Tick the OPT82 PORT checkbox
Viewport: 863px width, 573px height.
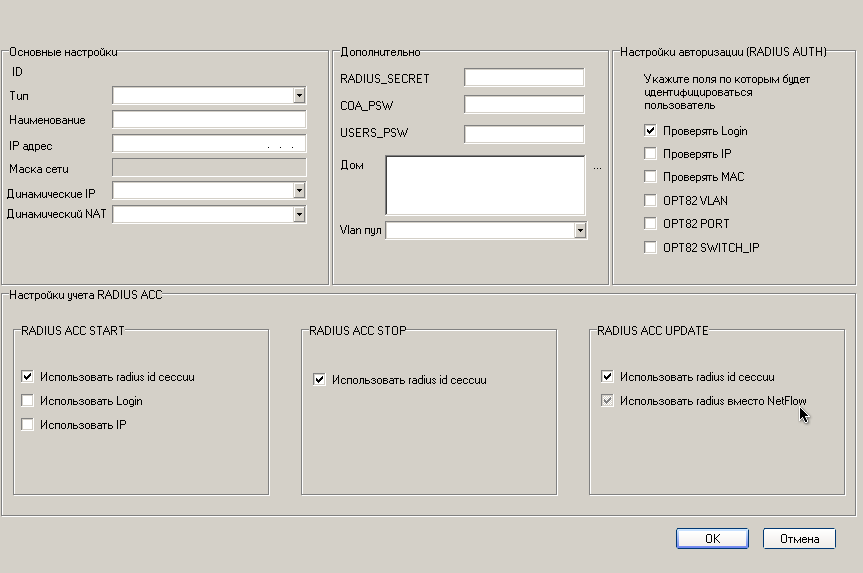pos(650,223)
